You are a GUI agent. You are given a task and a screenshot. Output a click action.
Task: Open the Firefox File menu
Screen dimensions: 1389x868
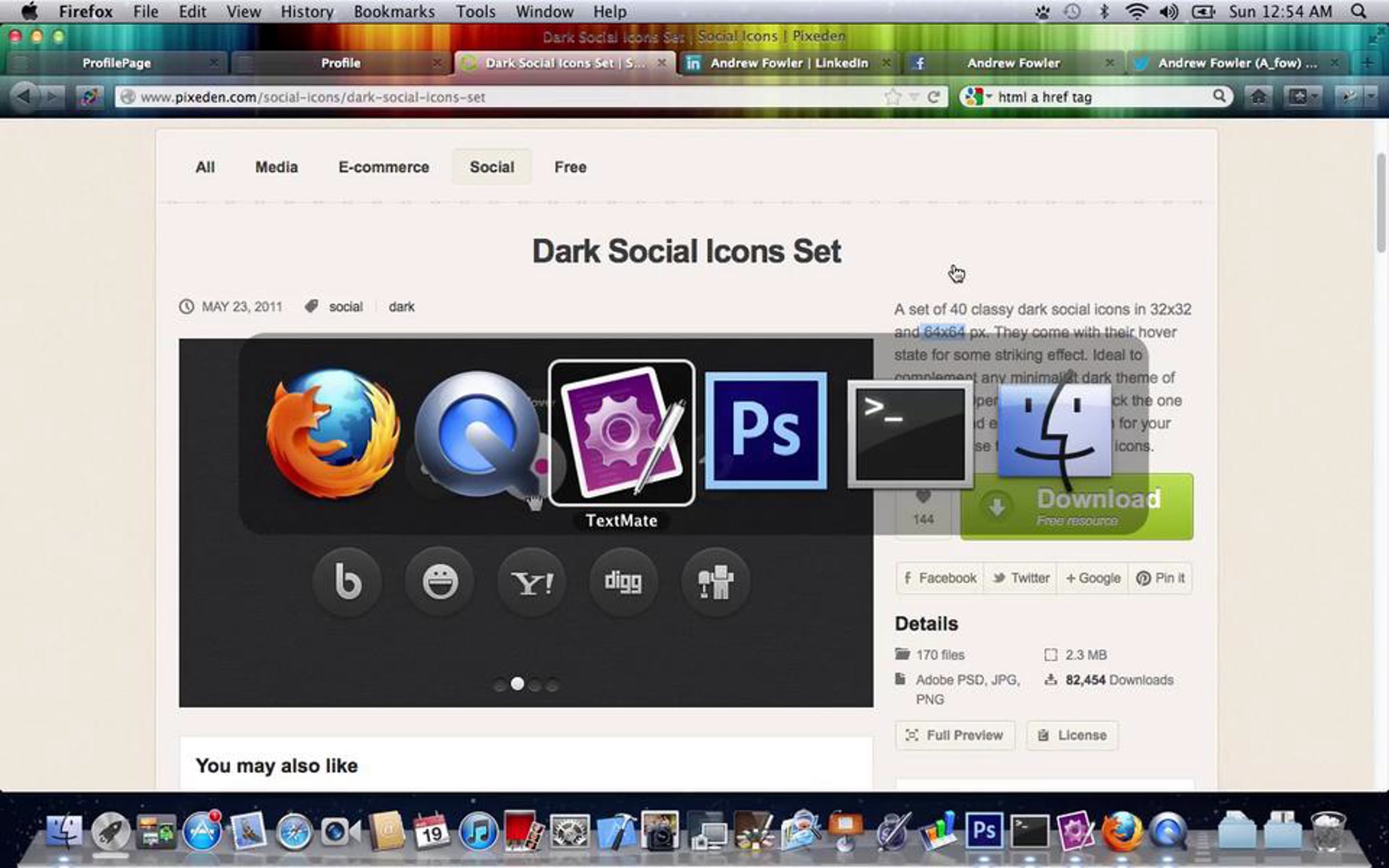point(145,12)
